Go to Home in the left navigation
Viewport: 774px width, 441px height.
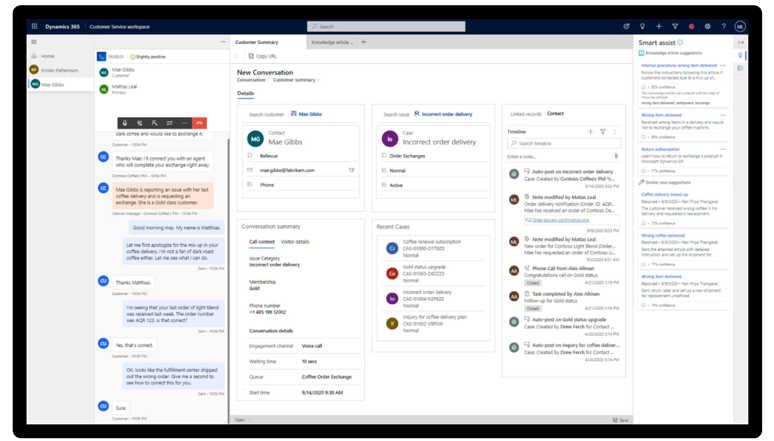[x=48, y=56]
